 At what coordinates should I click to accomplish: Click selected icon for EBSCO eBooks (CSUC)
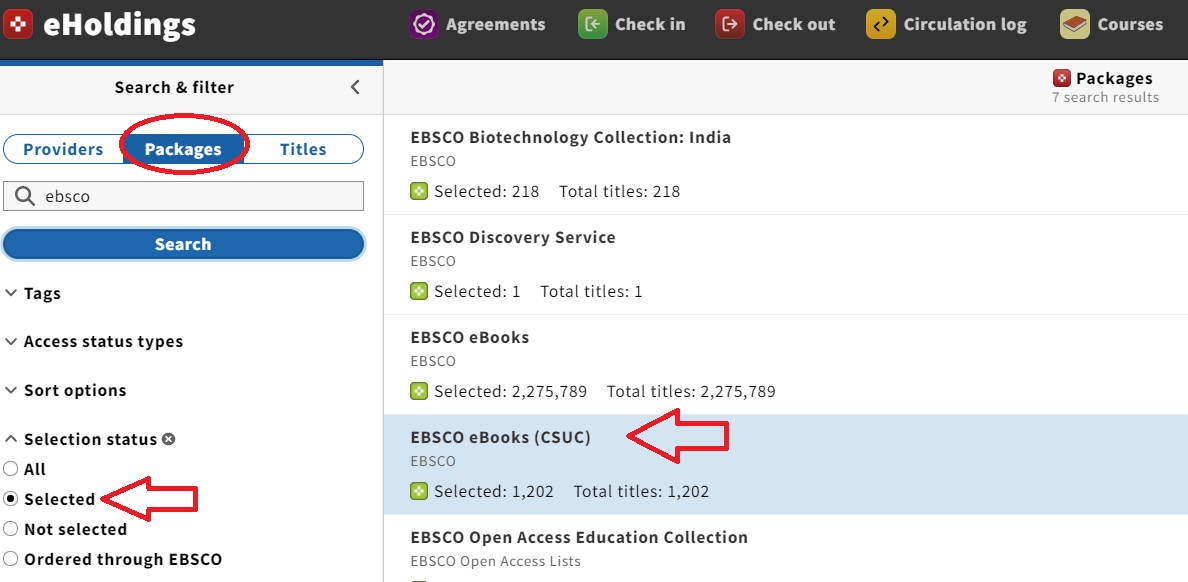(419, 491)
